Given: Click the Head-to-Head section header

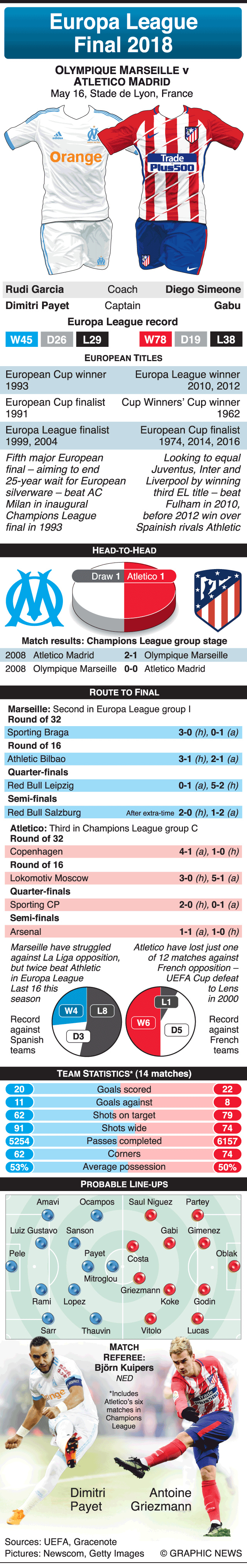Looking at the screenshot, I should [x=123, y=550].
